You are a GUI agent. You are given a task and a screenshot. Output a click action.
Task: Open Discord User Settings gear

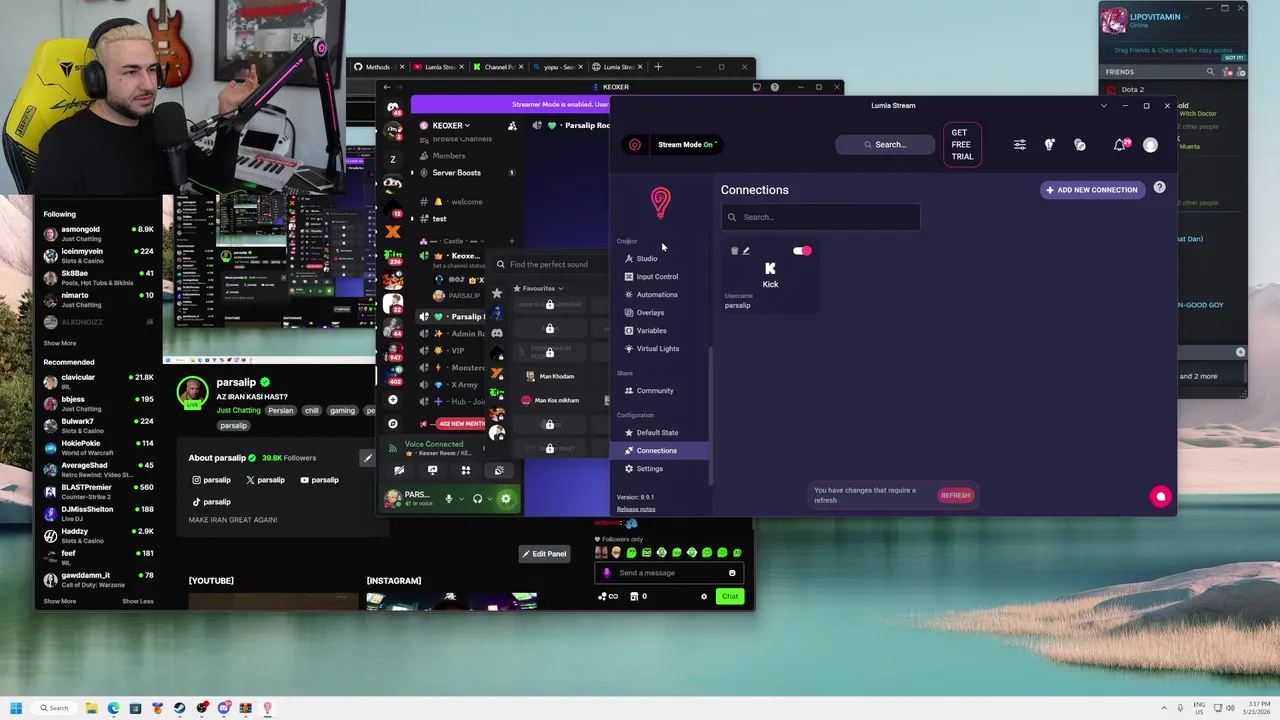click(506, 498)
